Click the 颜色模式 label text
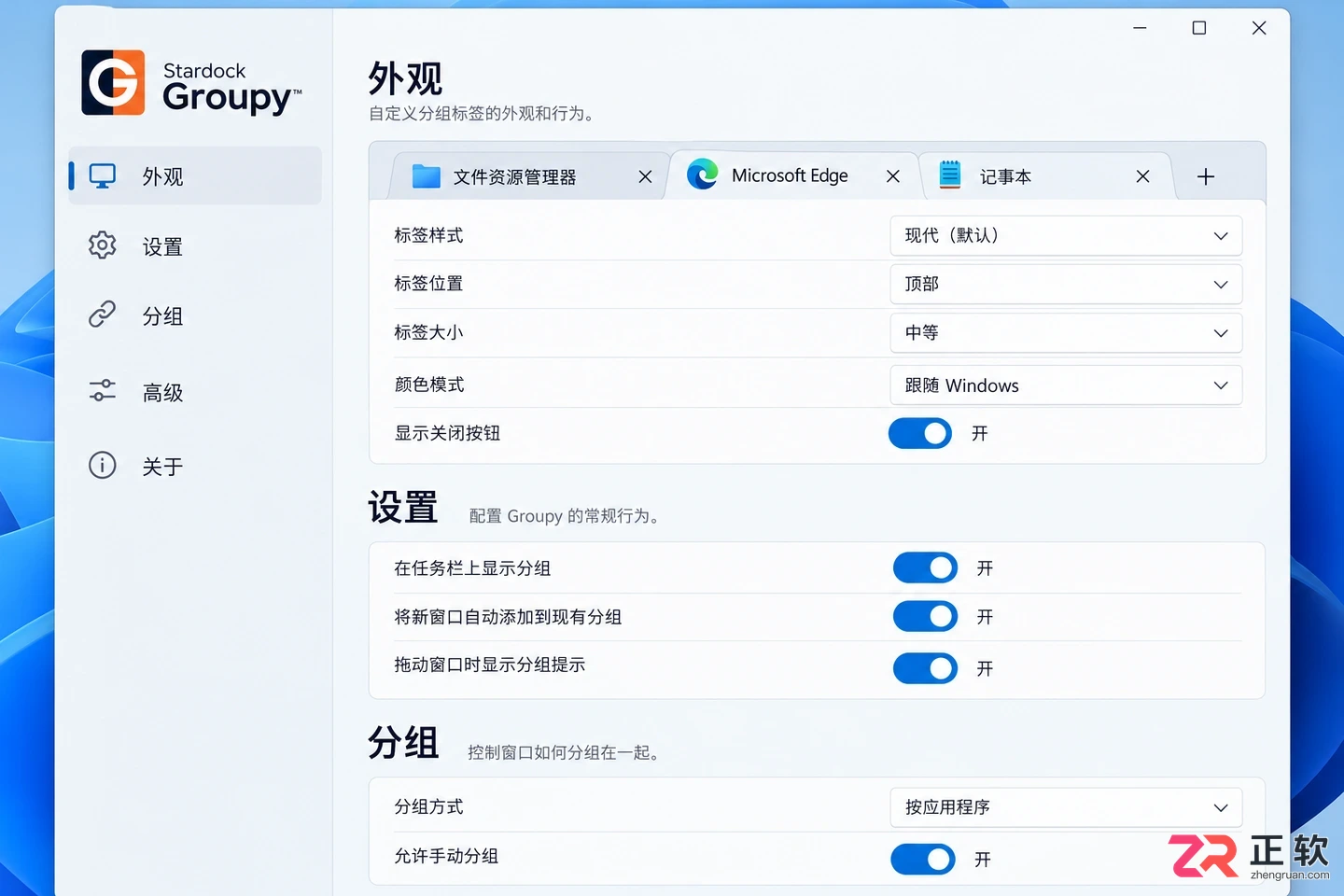 click(428, 385)
